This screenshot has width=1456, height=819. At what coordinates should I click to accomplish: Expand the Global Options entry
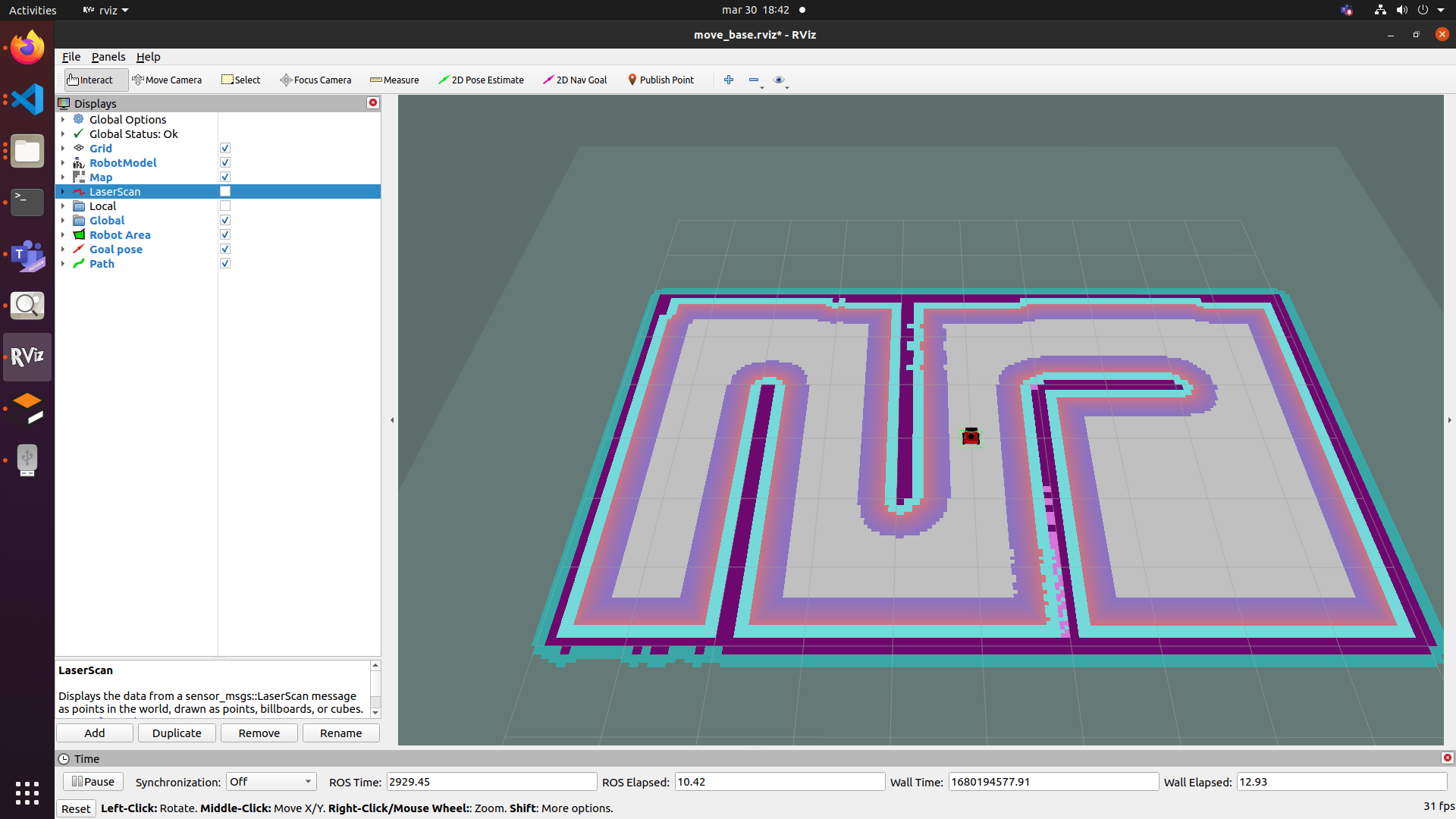coord(63,120)
